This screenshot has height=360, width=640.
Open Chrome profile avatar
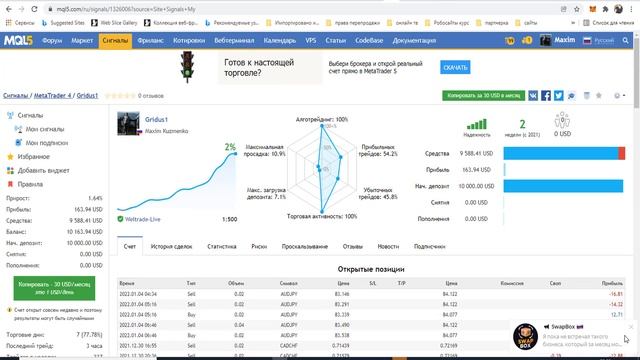tap(618, 9)
